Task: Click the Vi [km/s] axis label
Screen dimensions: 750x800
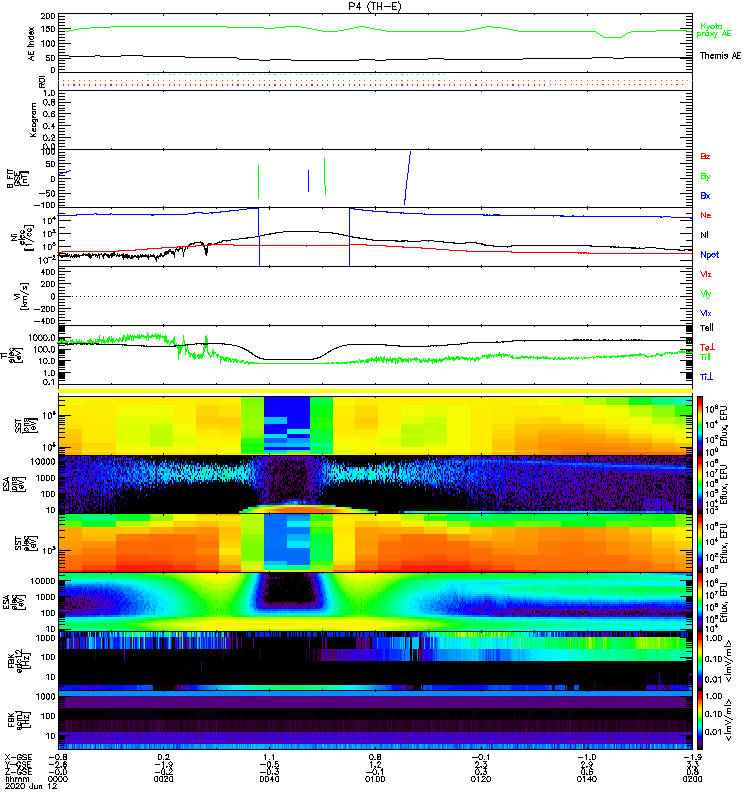Action: (22, 296)
